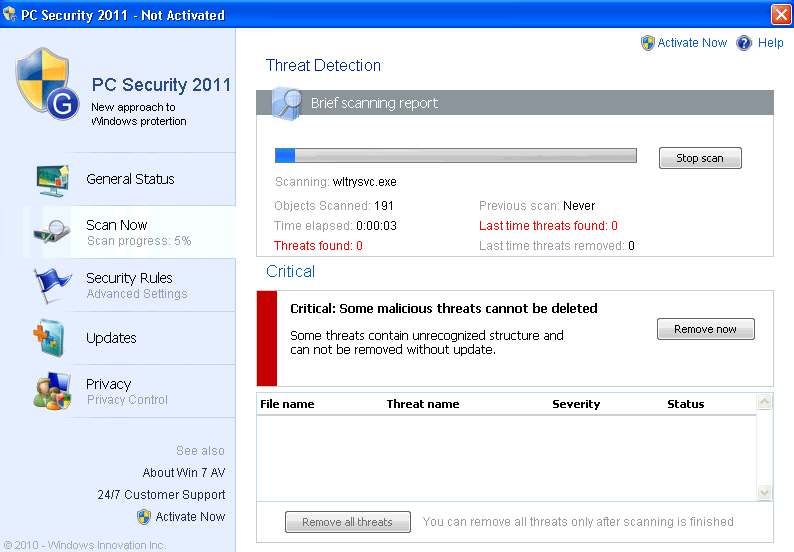Click the Remove all threats button
This screenshot has width=794, height=552.
(x=347, y=522)
